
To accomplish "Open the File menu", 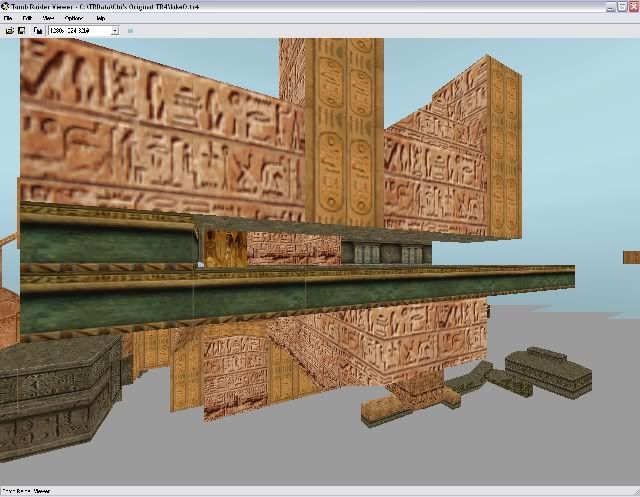I will point(8,18).
